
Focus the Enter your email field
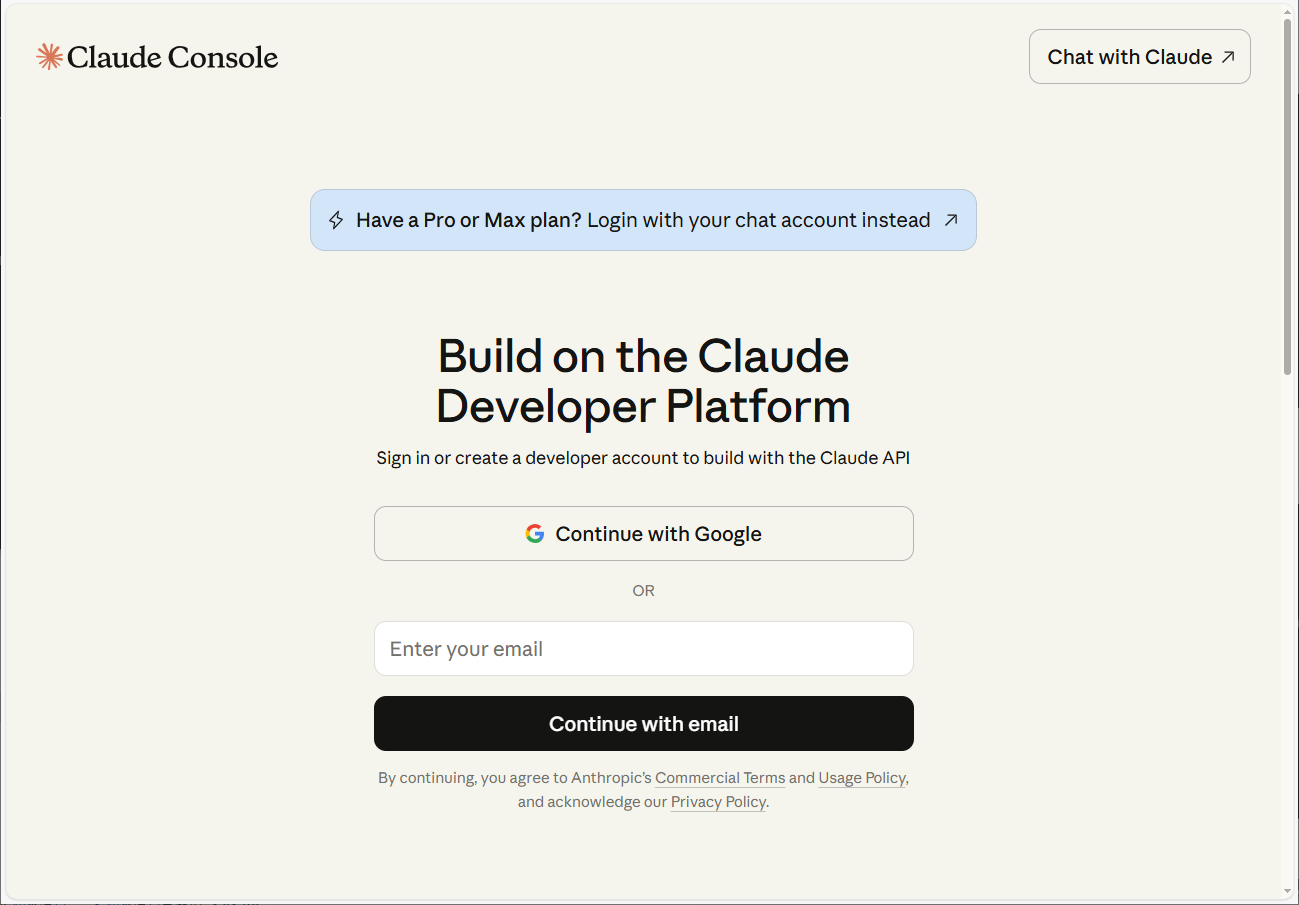(643, 649)
